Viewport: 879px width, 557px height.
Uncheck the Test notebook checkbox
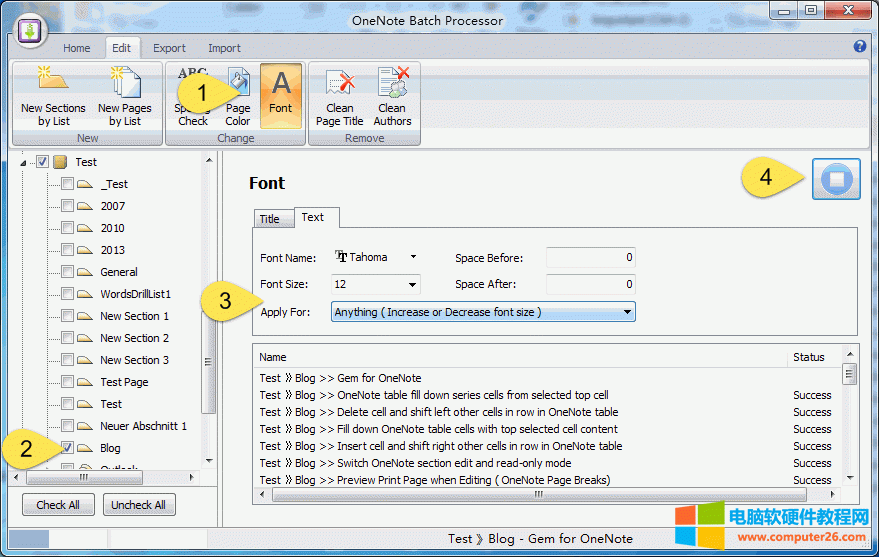(x=43, y=162)
